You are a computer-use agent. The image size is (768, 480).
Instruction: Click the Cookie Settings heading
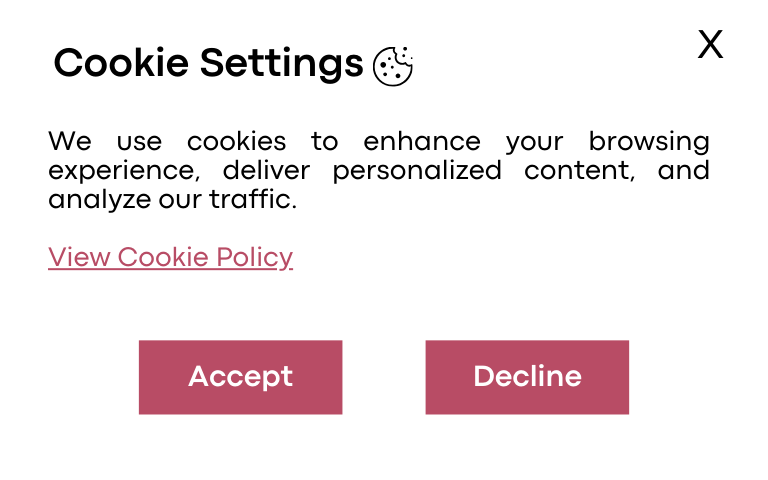coord(209,64)
